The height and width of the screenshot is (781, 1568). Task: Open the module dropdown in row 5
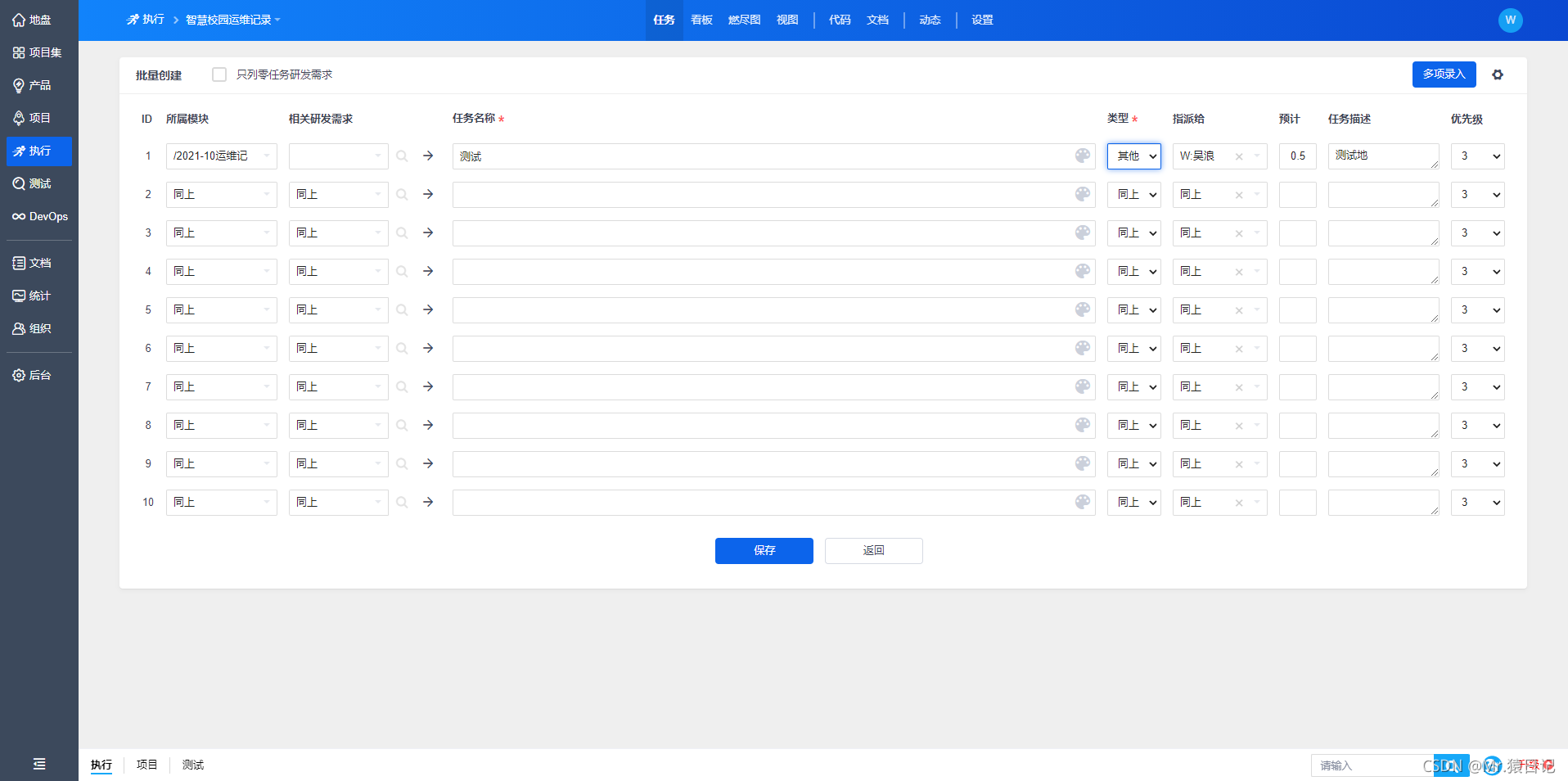pos(222,310)
